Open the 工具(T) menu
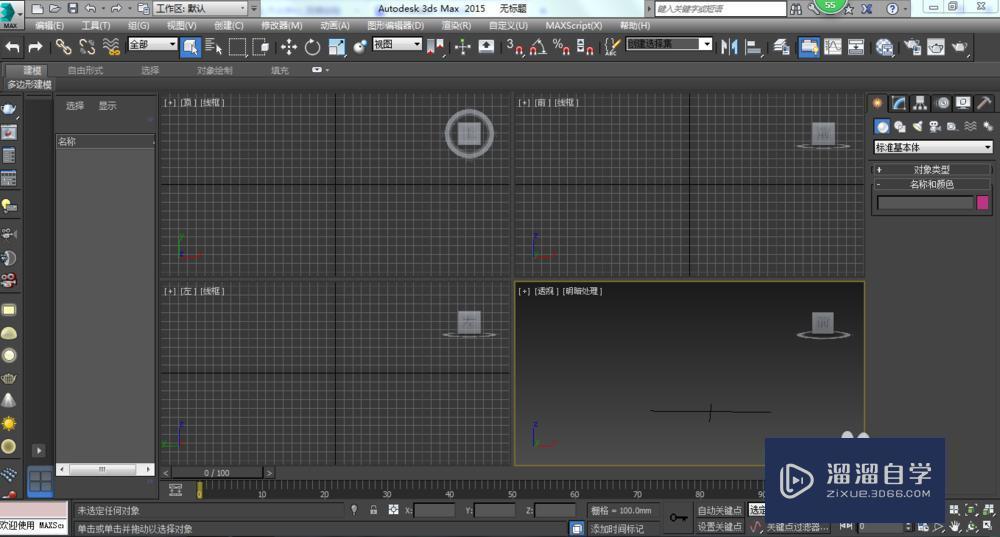Image resolution: width=1000 pixels, height=537 pixels. coord(96,26)
